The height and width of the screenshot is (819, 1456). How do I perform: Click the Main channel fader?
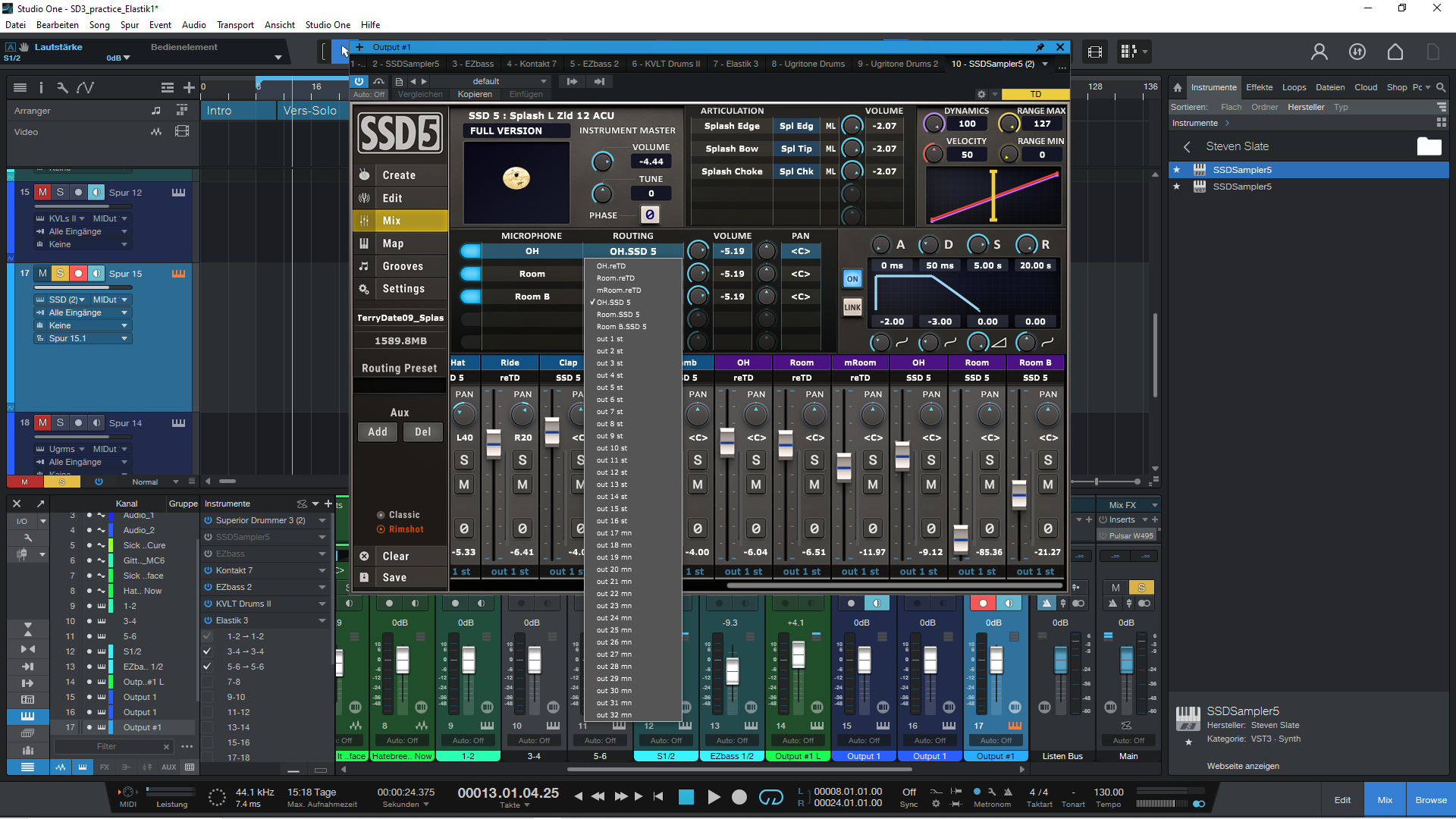pos(1126,660)
